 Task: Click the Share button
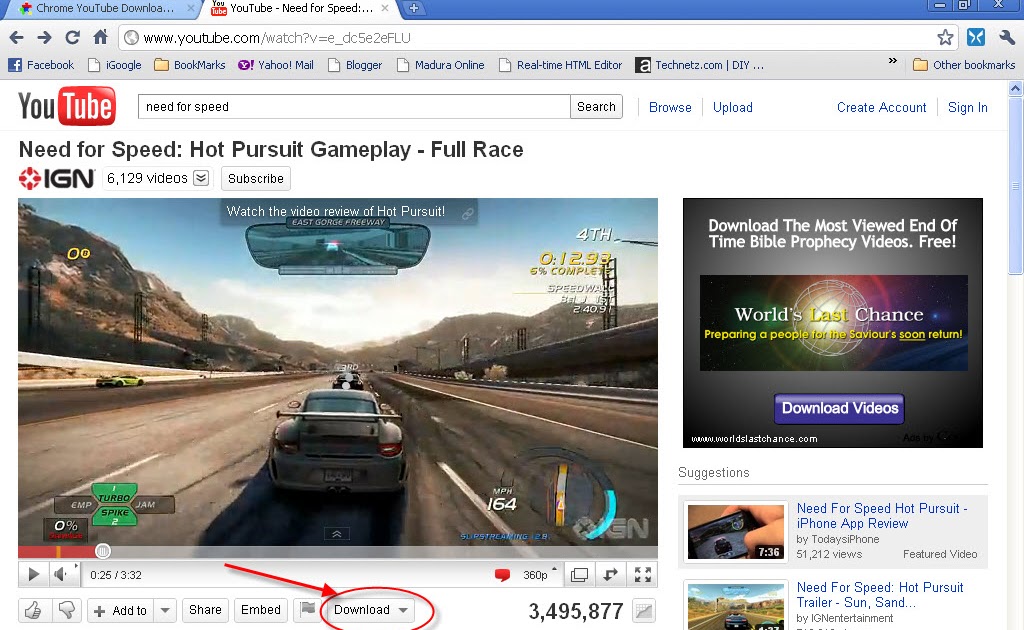pos(205,610)
